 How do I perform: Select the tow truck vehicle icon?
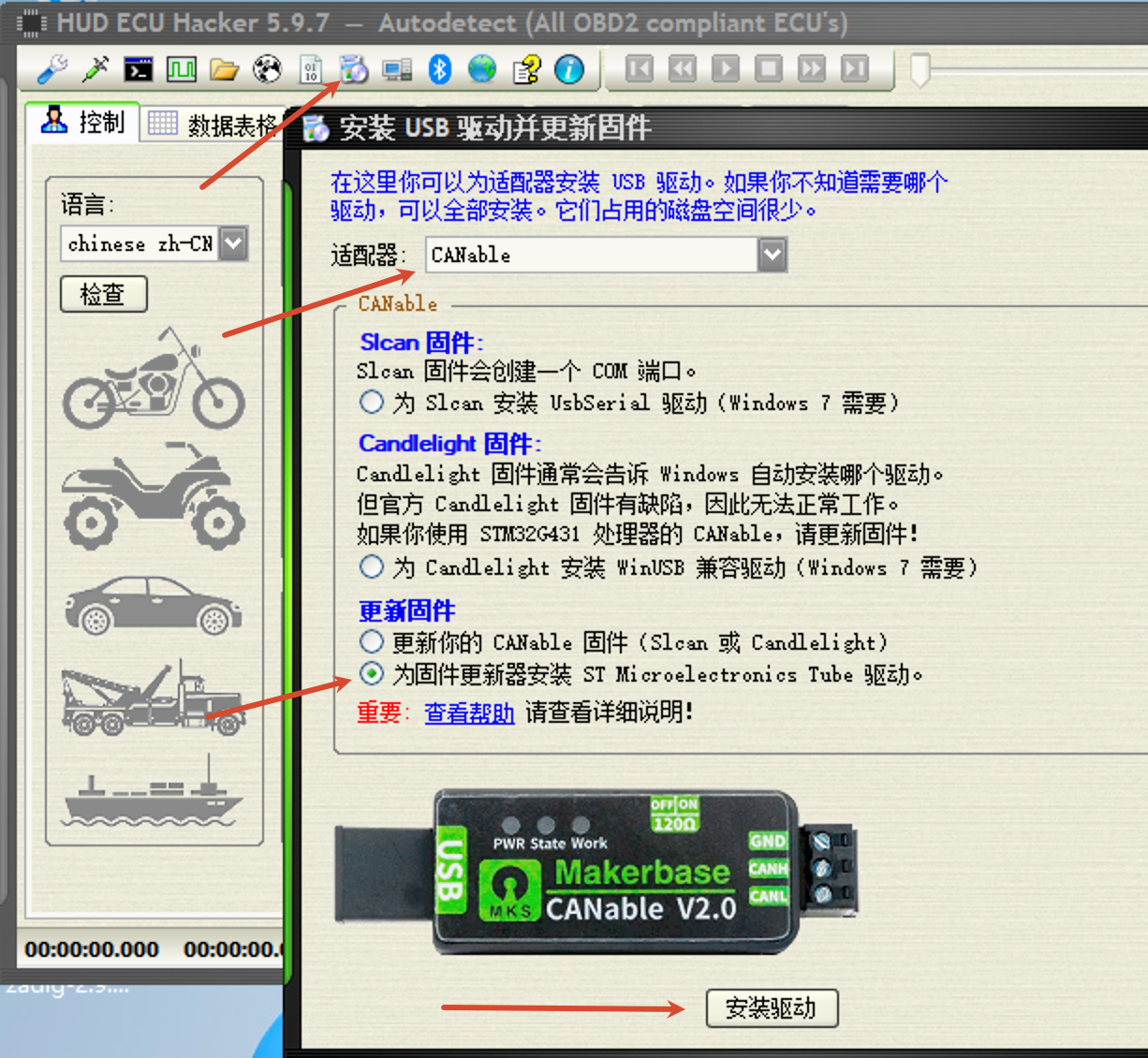[155, 698]
